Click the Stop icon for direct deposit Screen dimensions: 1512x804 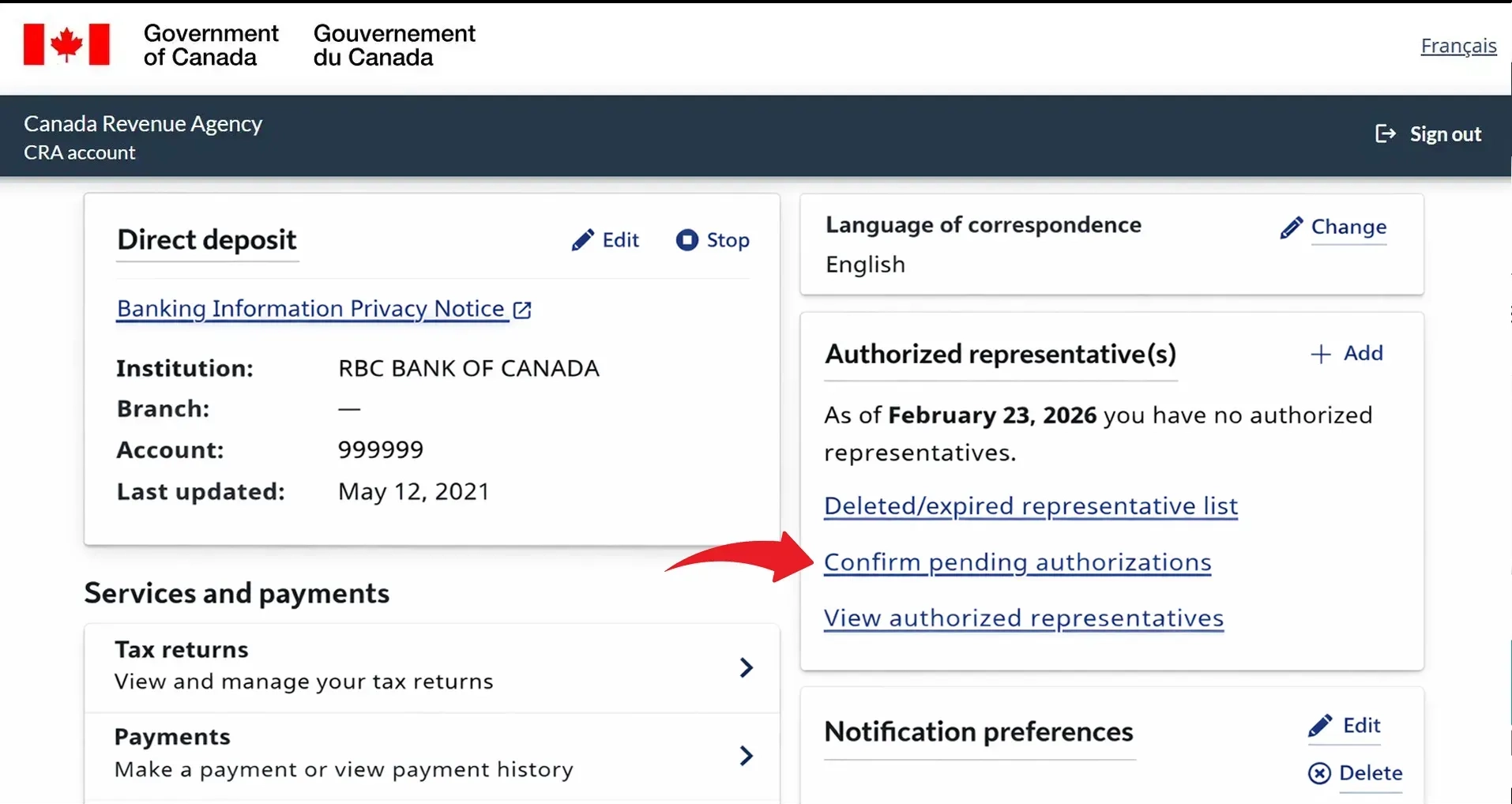(687, 239)
